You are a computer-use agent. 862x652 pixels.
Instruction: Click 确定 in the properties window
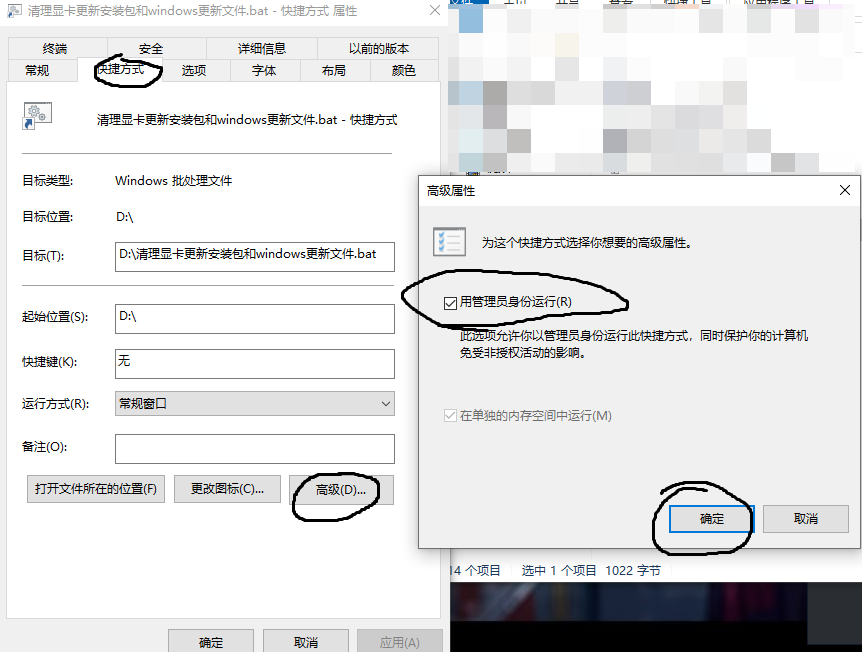pyautogui.click(x=211, y=642)
